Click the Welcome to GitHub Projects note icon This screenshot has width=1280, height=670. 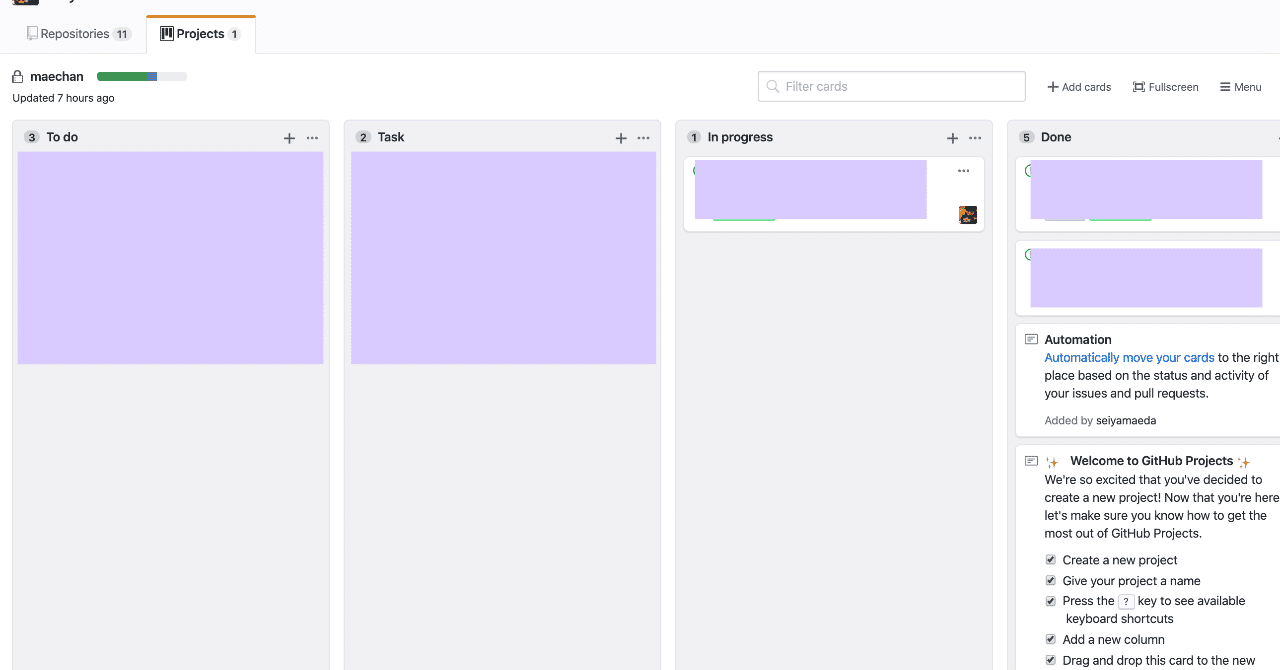click(x=1031, y=461)
